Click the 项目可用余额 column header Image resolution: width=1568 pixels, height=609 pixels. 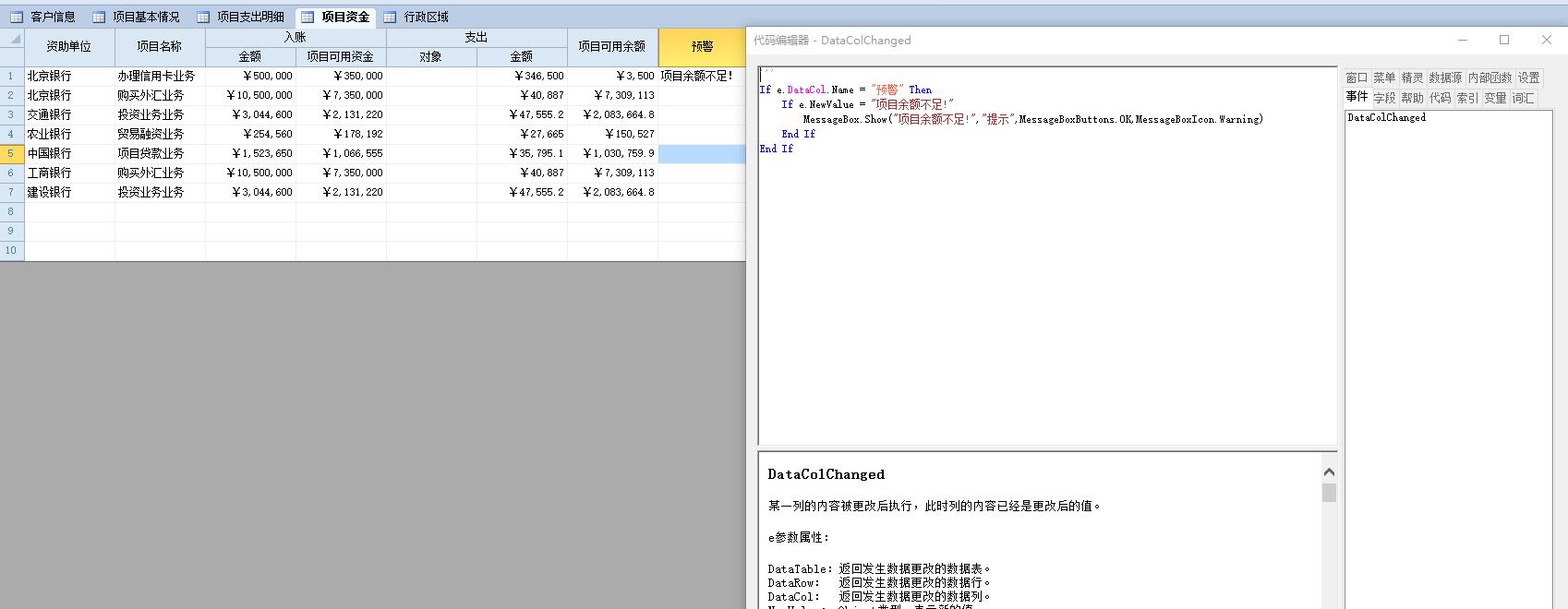pyautogui.click(x=611, y=46)
